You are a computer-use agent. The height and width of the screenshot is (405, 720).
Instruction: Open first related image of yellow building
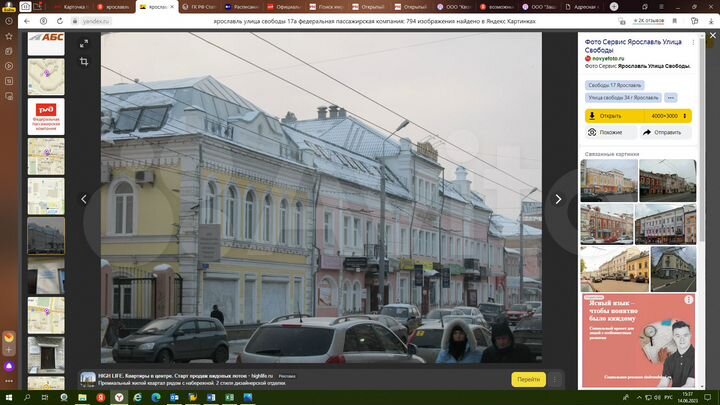click(609, 180)
